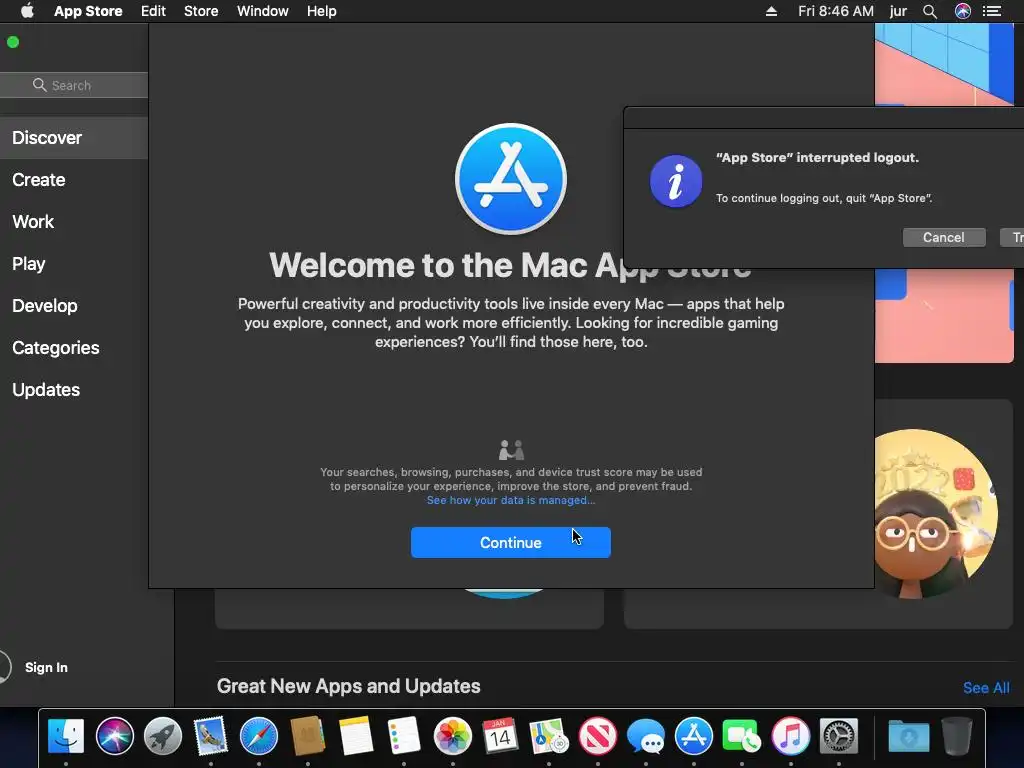Open Calendar from the Dock
The height and width of the screenshot is (768, 1024).
[500, 736]
